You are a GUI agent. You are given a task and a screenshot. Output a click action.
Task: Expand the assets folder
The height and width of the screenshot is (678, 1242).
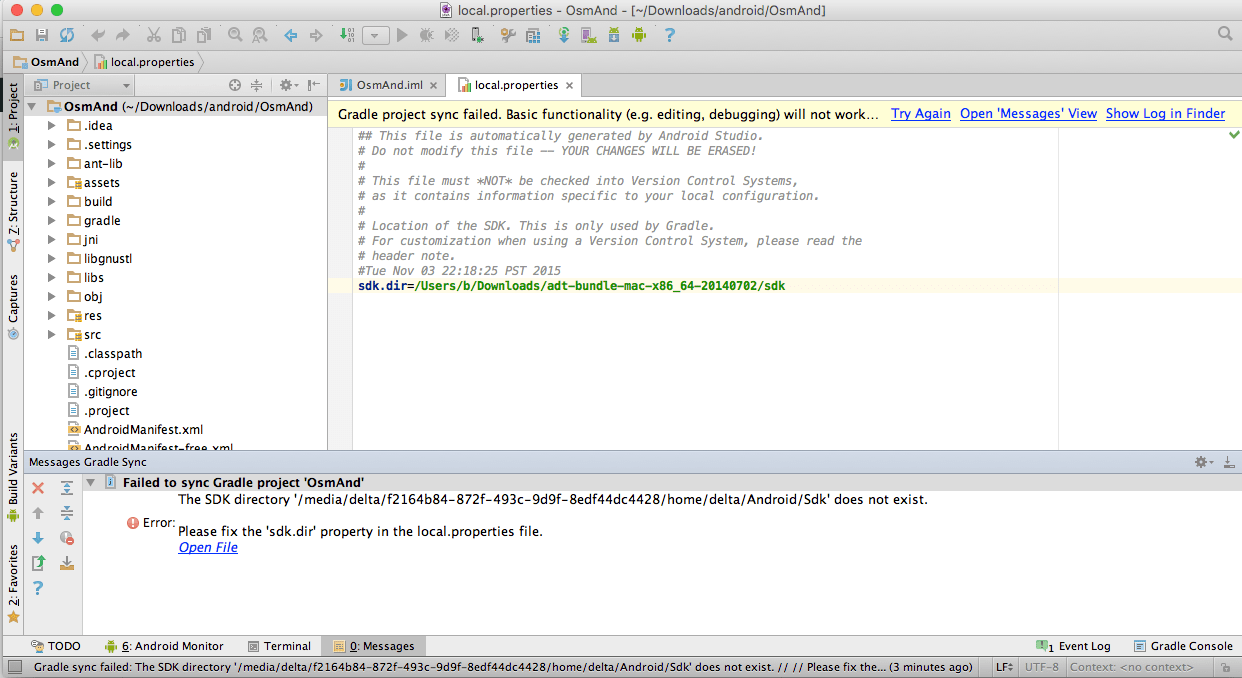(x=52, y=183)
